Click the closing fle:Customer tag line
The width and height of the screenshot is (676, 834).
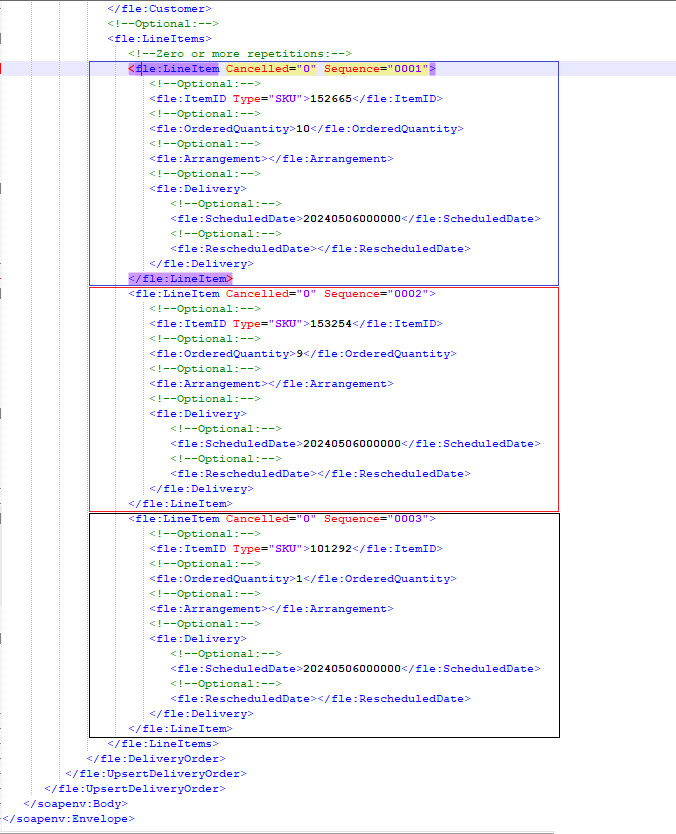[x=159, y=9]
